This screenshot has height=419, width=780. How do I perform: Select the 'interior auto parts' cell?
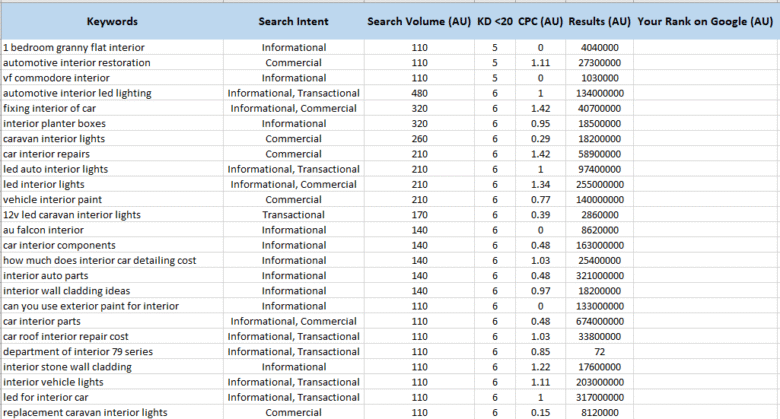pos(112,276)
